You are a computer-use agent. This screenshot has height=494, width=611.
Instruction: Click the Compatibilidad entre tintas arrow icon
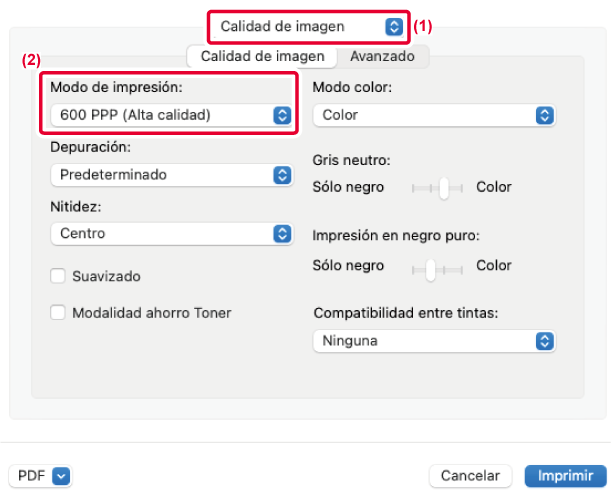pos(544,341)
